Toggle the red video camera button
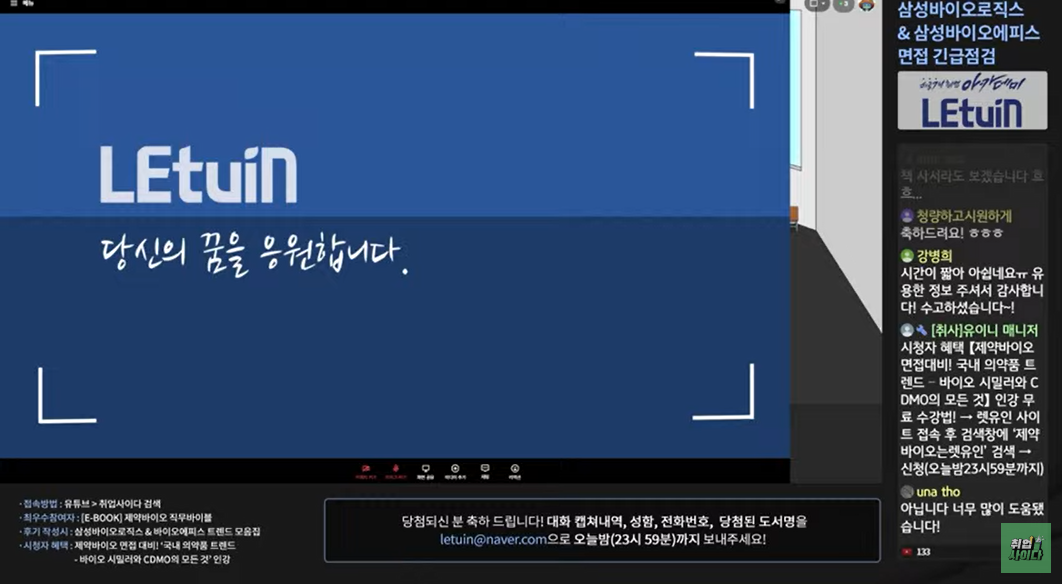Viewport: 1062px width, 584px height. (x=366, y=469)
